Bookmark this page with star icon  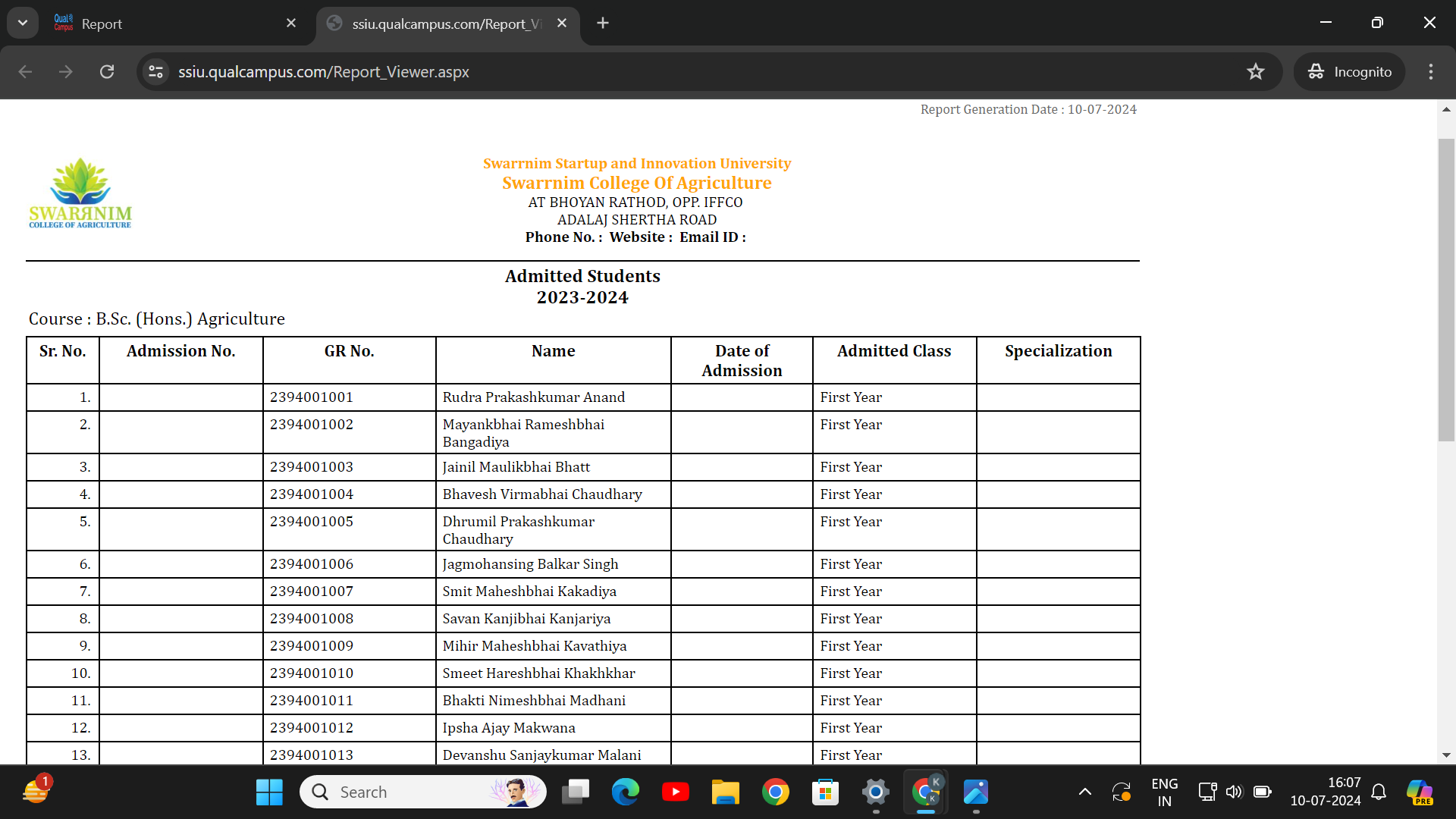(1256, 72)
